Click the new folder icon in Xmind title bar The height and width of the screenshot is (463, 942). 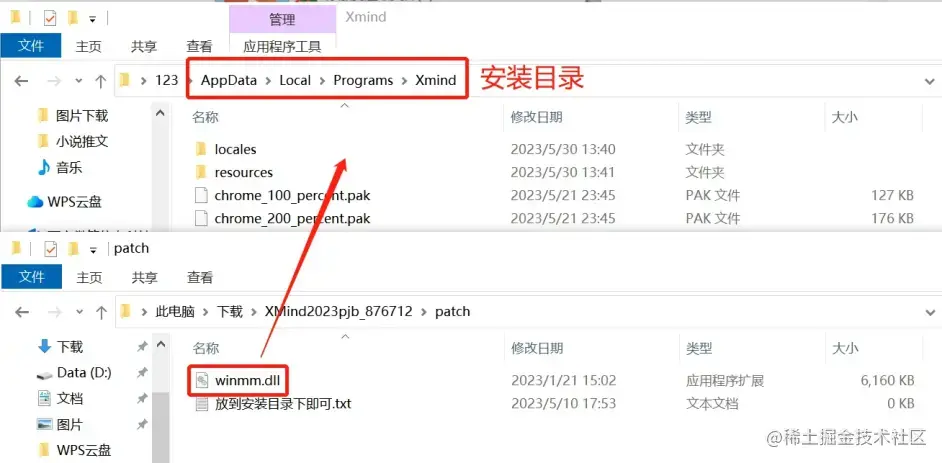[73, 19]
